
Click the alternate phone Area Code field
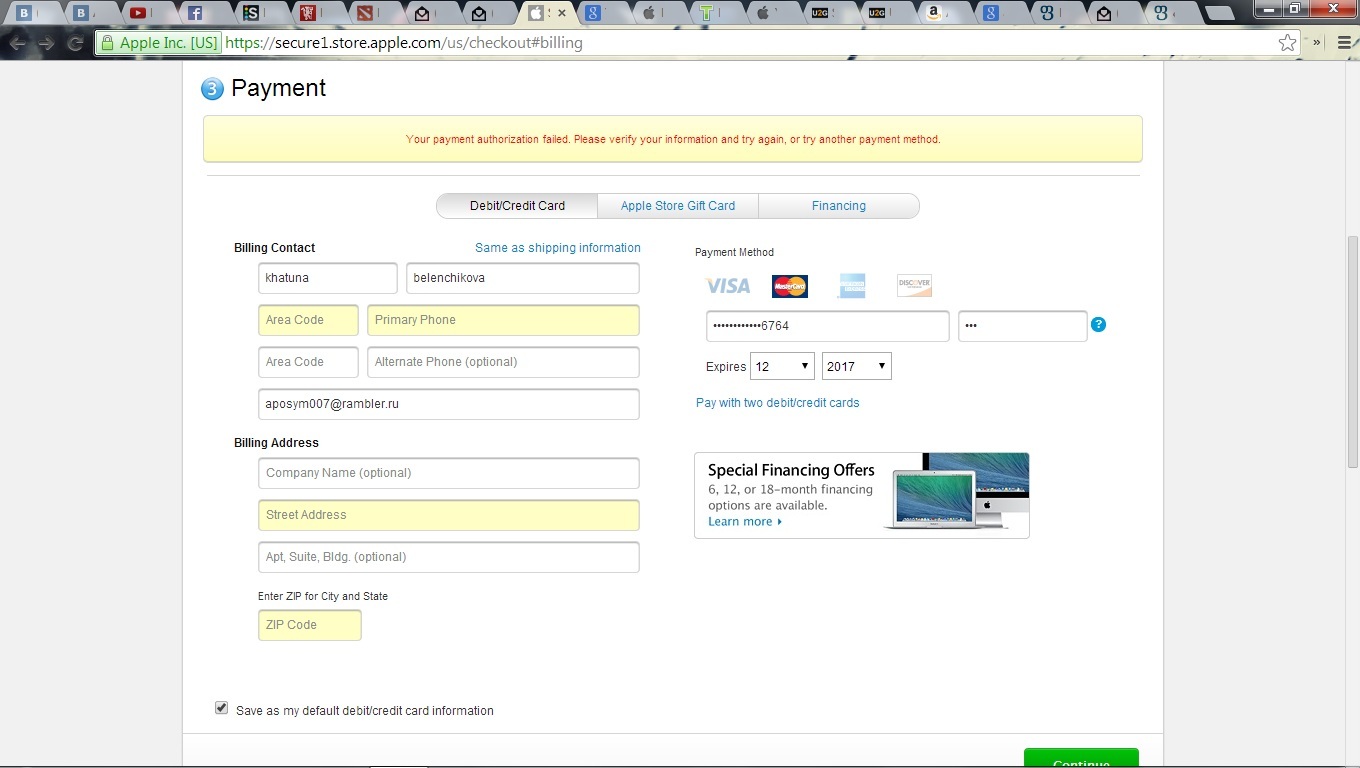[308, 362]
